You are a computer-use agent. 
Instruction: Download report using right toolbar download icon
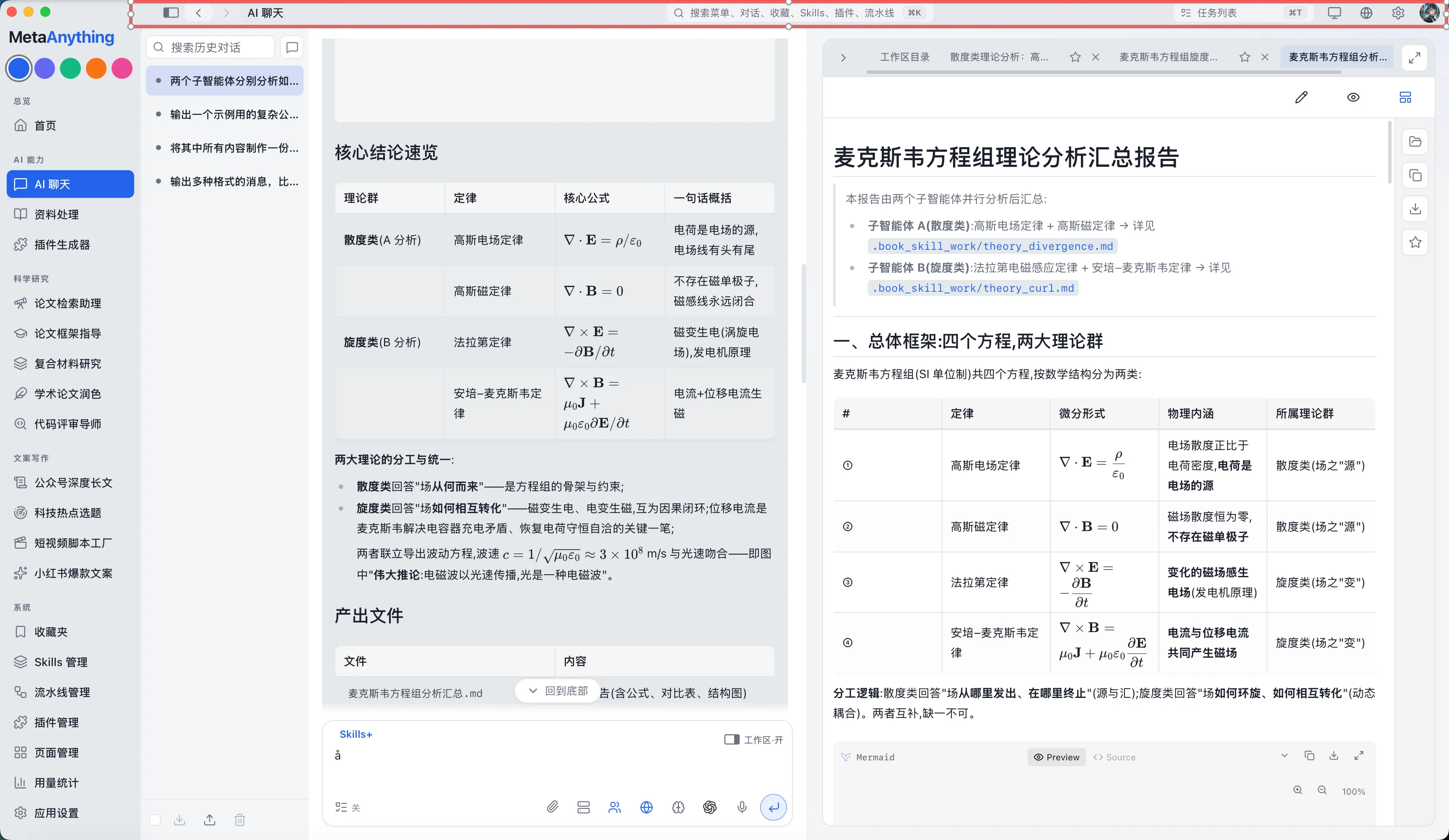[x=1415, y=208]
